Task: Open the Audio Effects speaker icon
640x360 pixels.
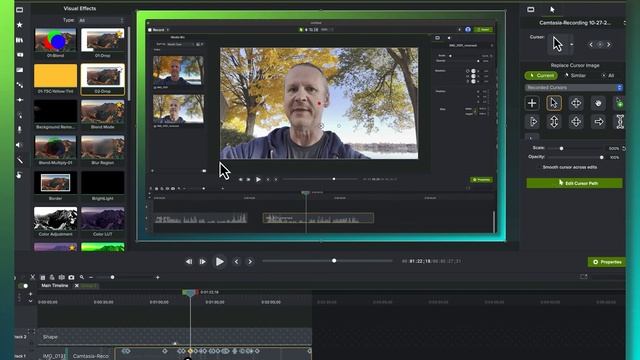Action: 20,145
